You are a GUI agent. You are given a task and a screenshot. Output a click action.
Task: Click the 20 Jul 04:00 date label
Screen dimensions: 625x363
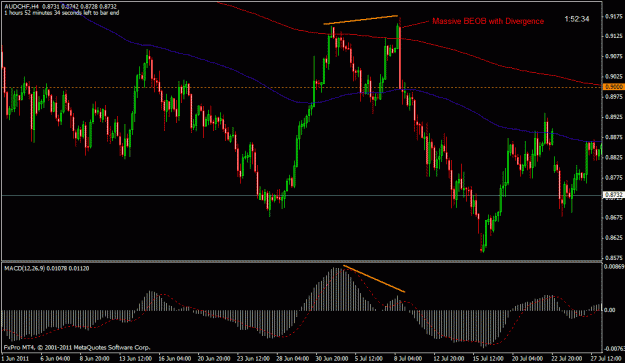click(x=528, y=358)
